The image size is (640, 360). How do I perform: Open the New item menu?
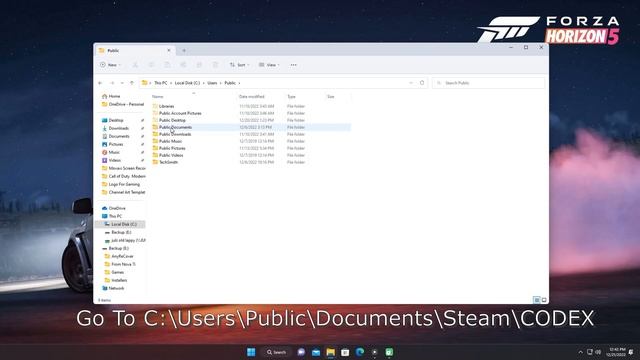pos(110,65)
